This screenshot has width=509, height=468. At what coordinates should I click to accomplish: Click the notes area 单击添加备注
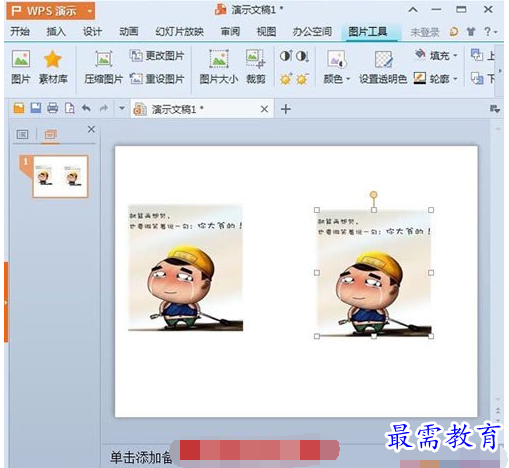141,457
